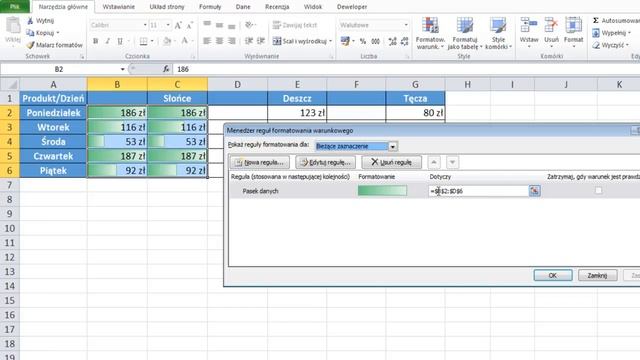Switch to the Układ strony tab

[167, 7]
